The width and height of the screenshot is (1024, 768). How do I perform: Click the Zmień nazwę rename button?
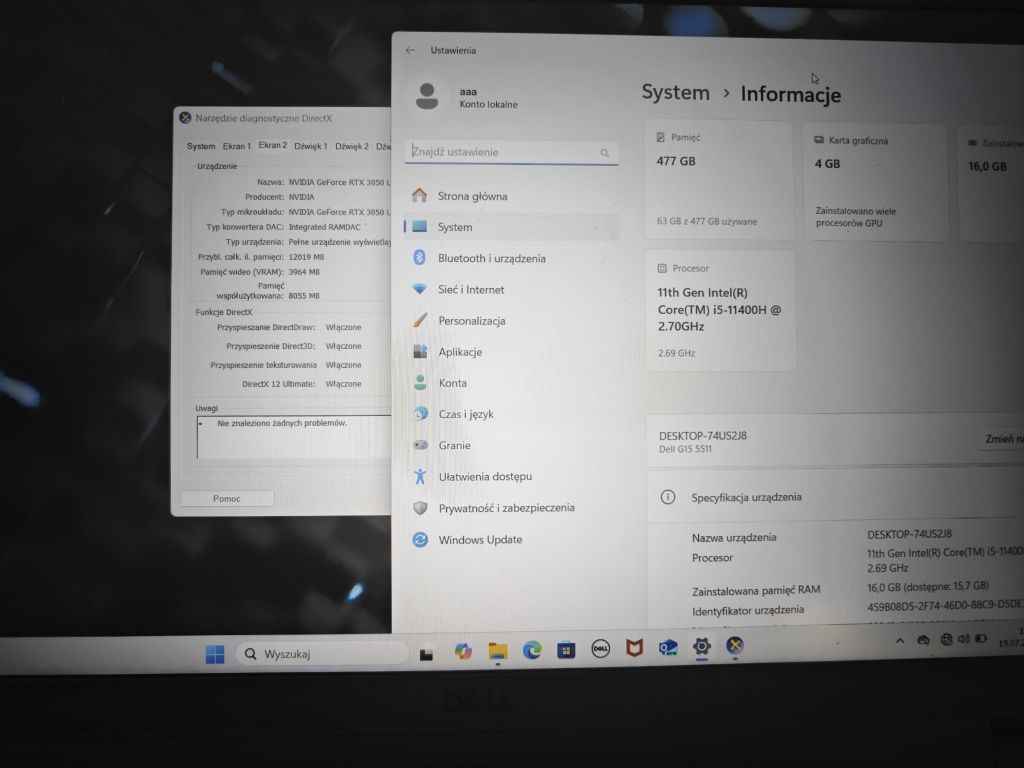click(x=1001, y=439)
